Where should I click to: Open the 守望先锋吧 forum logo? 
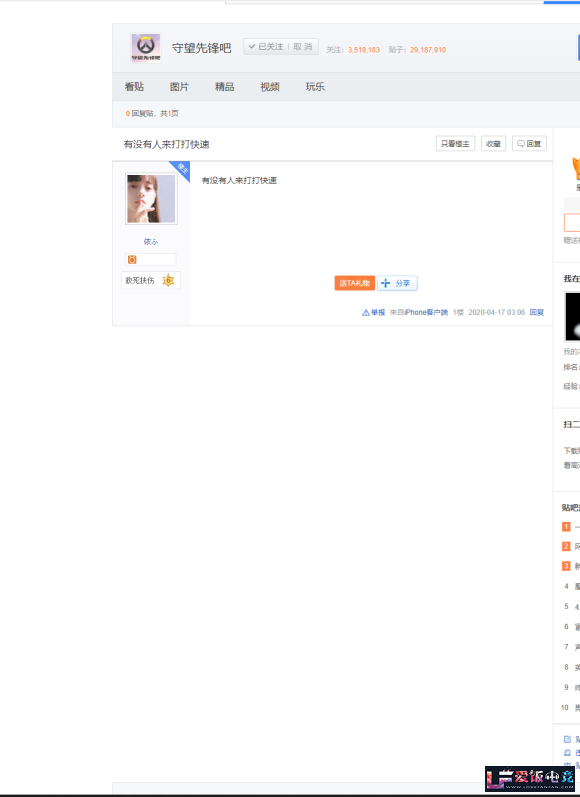tap(146, 48)
